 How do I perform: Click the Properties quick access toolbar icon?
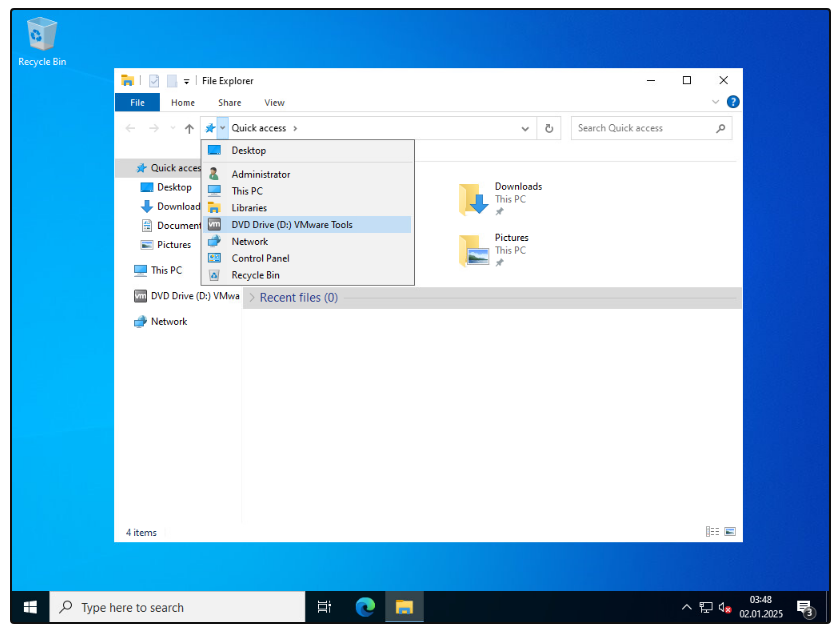coord(154,81)
